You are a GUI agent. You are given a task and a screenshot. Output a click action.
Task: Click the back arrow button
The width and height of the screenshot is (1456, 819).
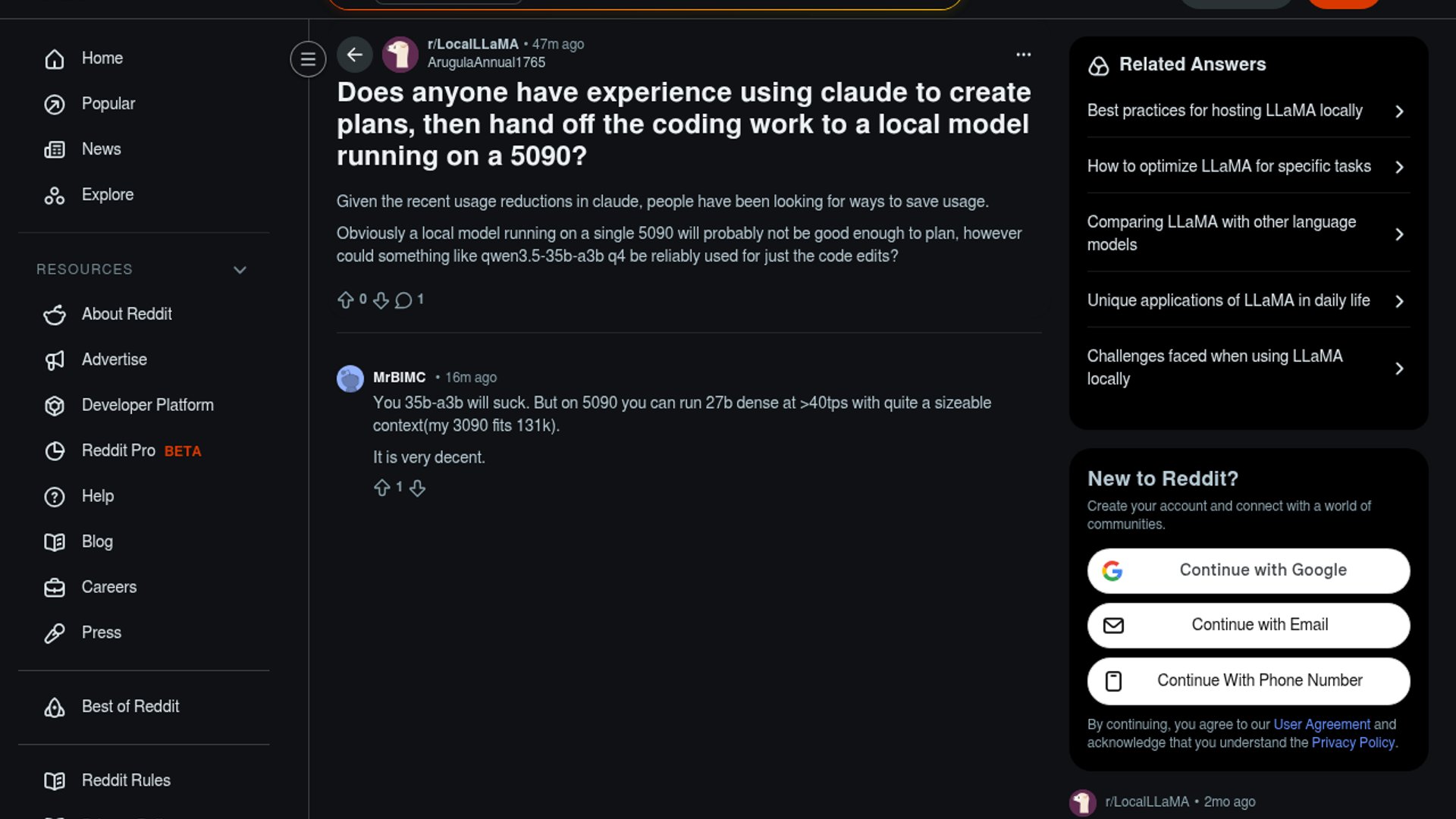coord(354,55)
